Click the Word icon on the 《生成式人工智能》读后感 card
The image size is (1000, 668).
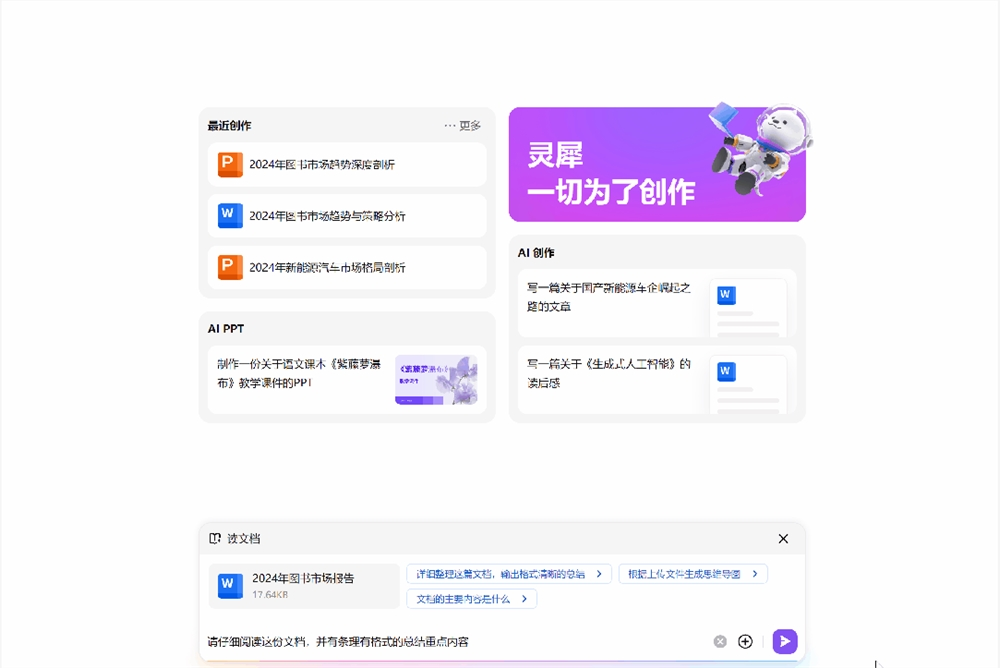click(724, 372)
